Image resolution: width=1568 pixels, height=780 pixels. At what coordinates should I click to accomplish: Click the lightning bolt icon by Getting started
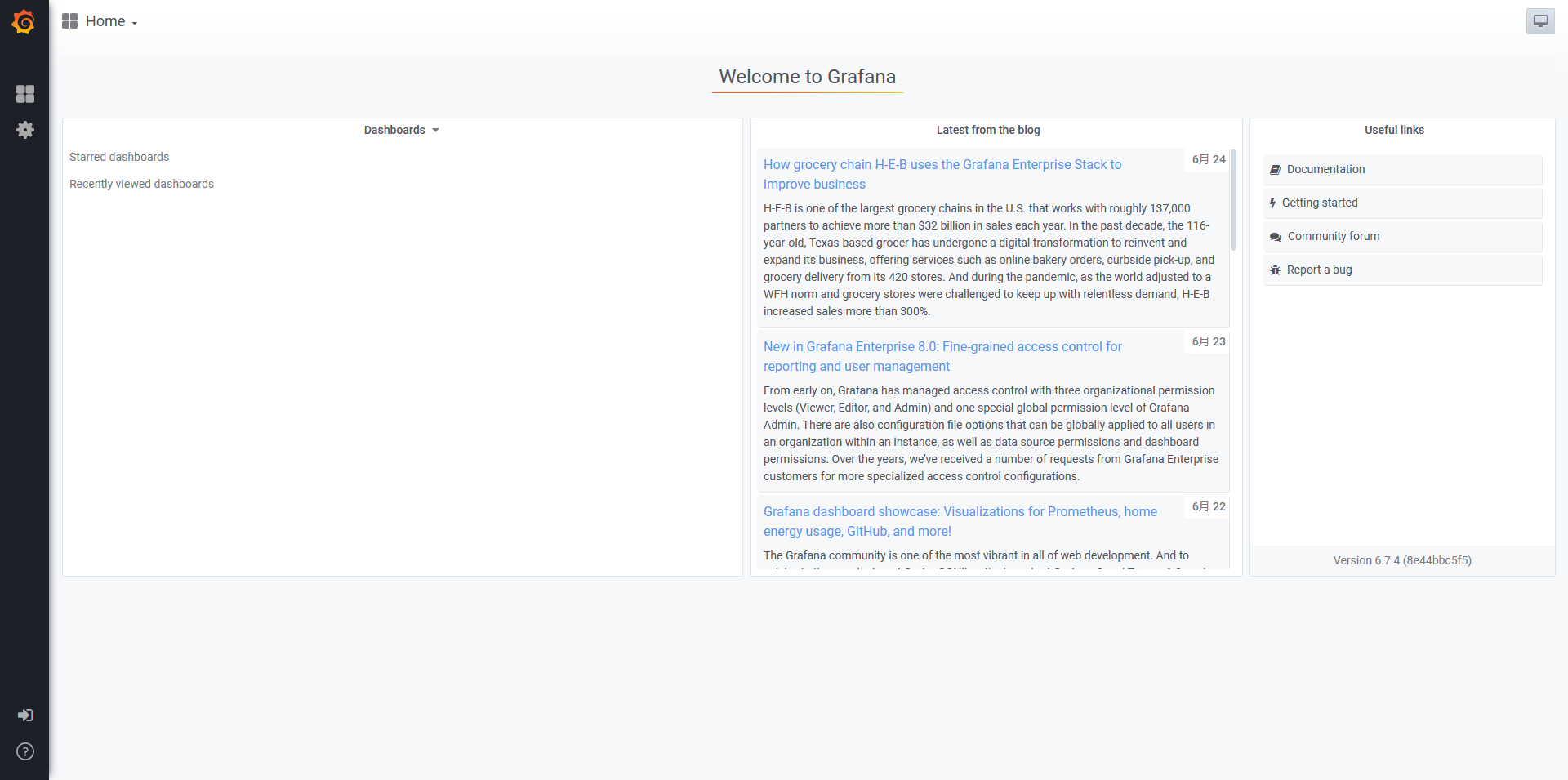(1272, 203)
